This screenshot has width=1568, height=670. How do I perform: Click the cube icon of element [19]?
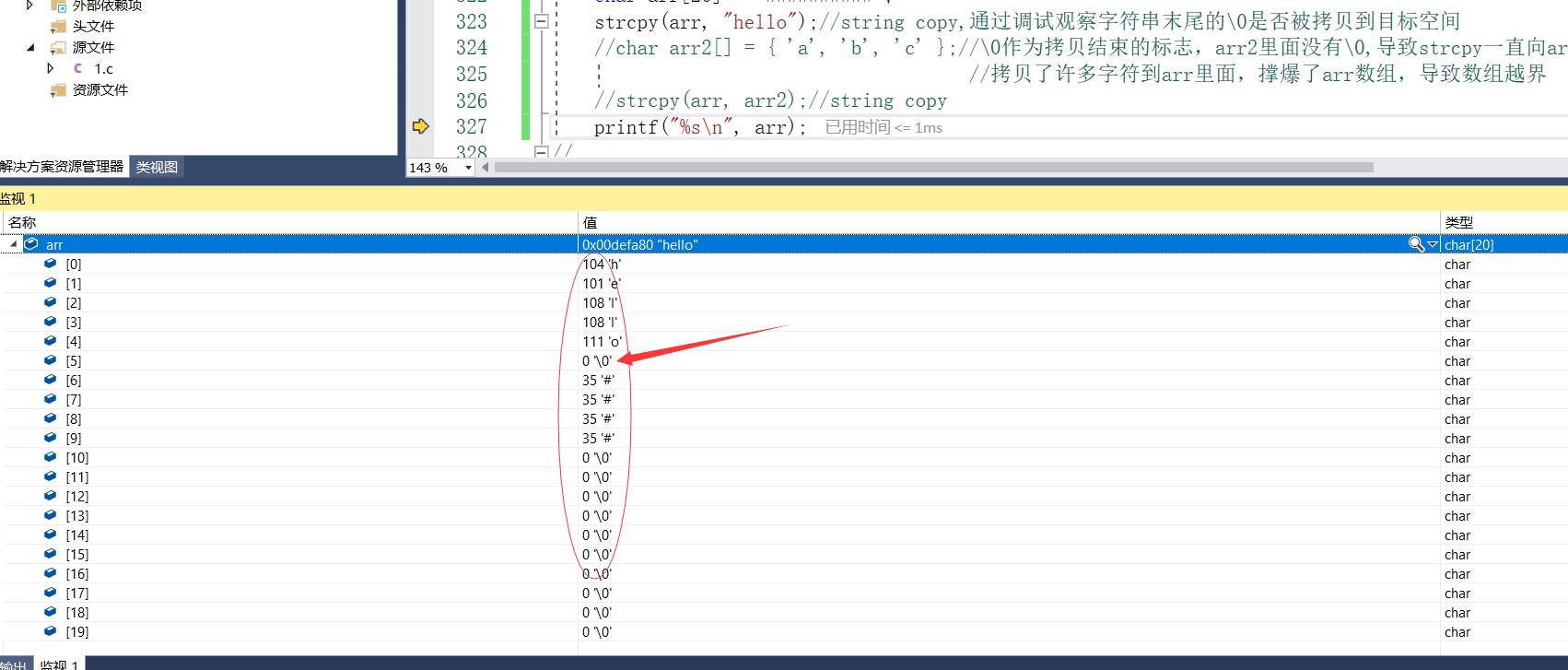51,631
